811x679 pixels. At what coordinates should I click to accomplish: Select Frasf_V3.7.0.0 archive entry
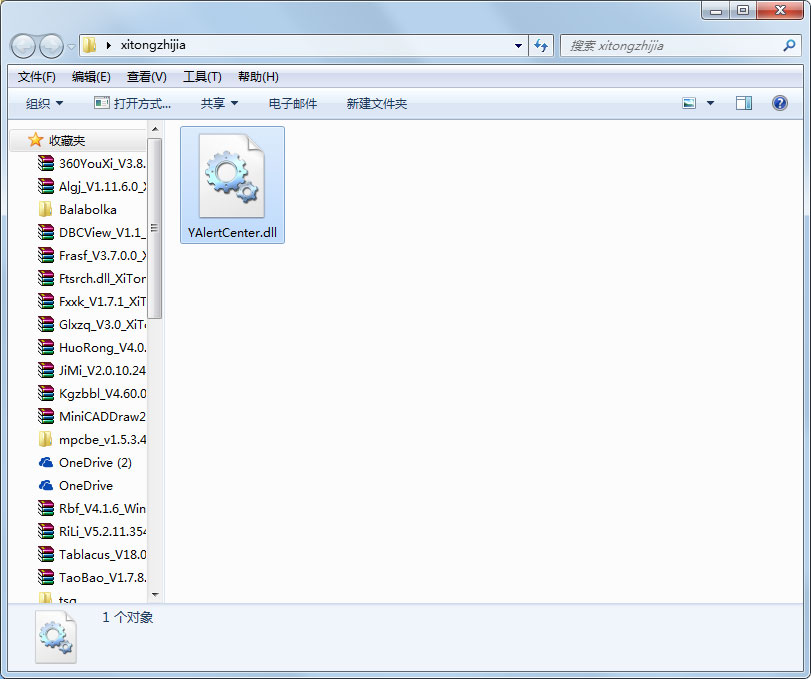point(91,255)
